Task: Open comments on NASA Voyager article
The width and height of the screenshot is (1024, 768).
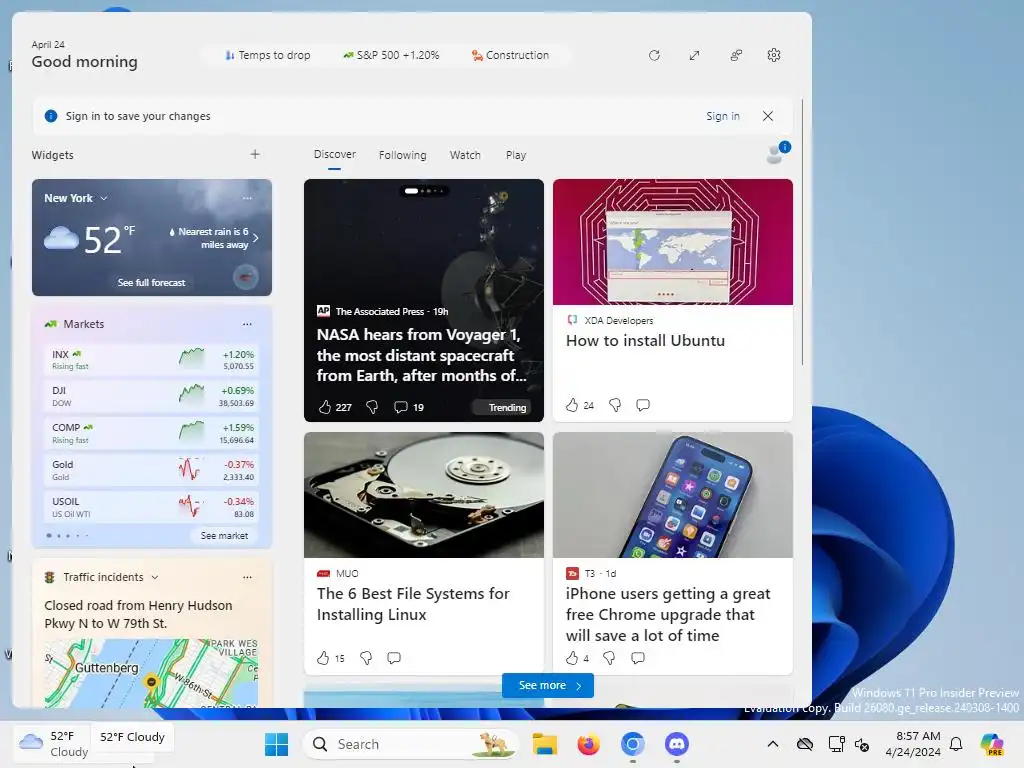Action: (400, 407)
